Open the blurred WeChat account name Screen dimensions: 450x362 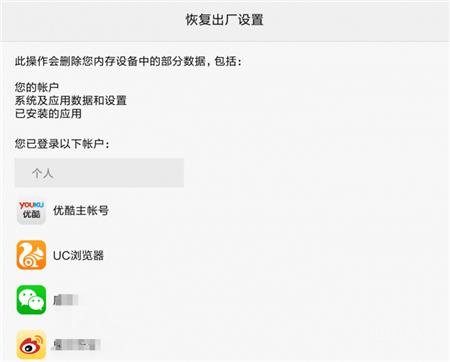pos(65,300)
